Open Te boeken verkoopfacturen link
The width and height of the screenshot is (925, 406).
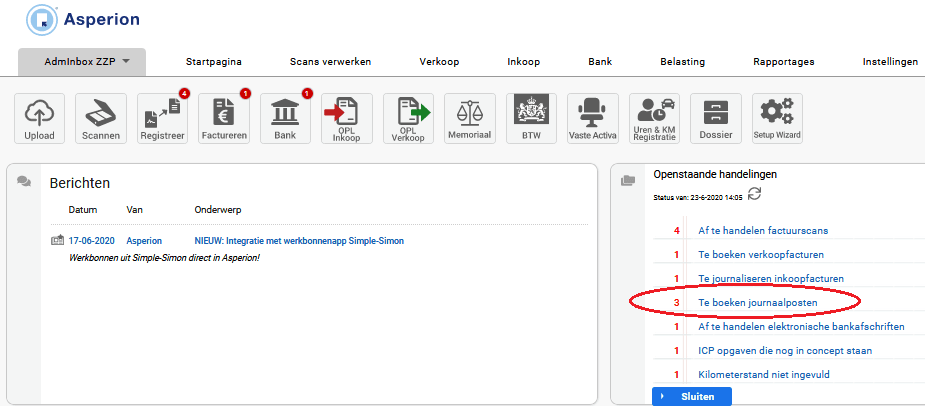[761, 255]
